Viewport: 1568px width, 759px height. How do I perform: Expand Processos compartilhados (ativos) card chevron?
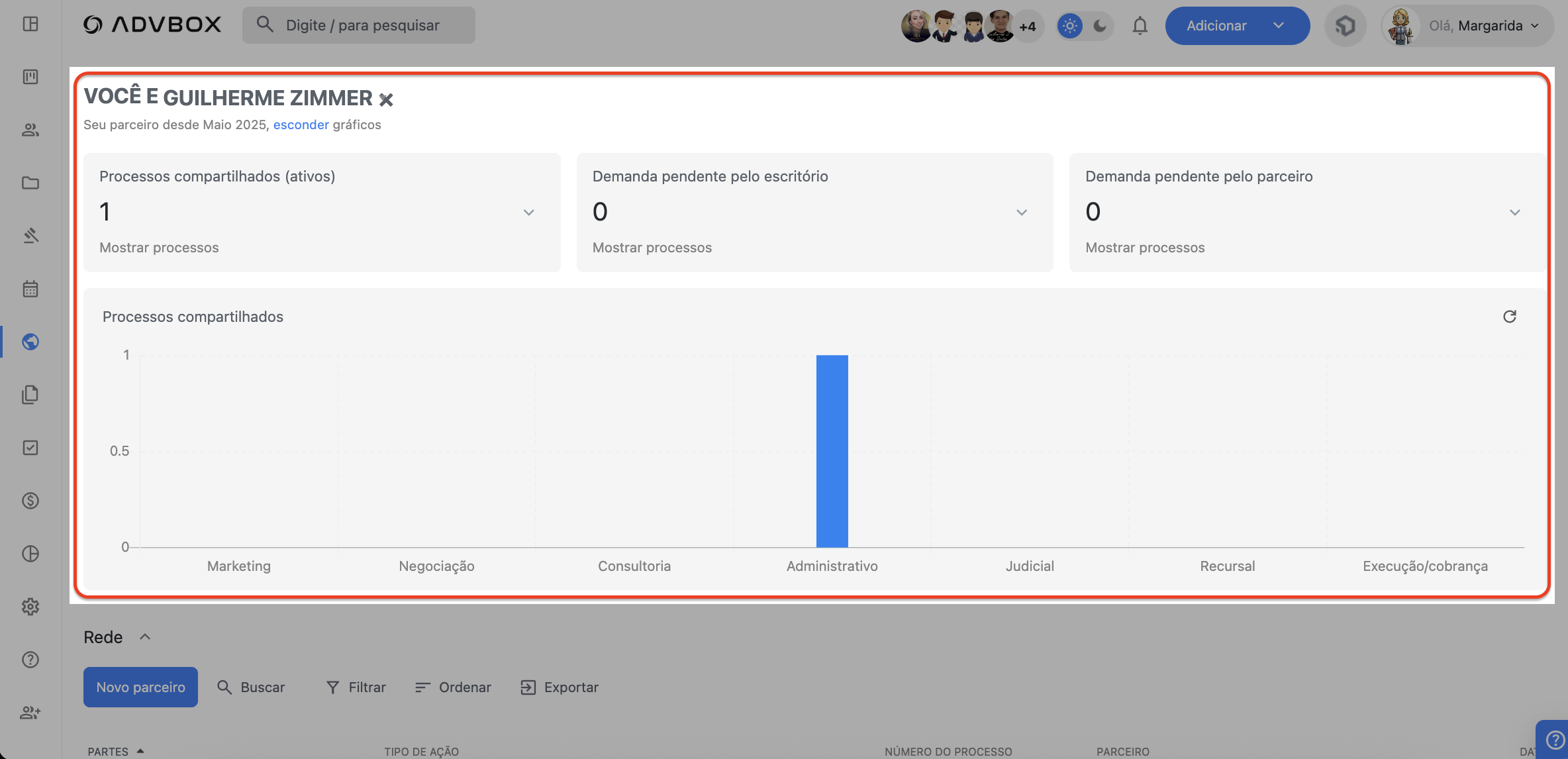528,213
